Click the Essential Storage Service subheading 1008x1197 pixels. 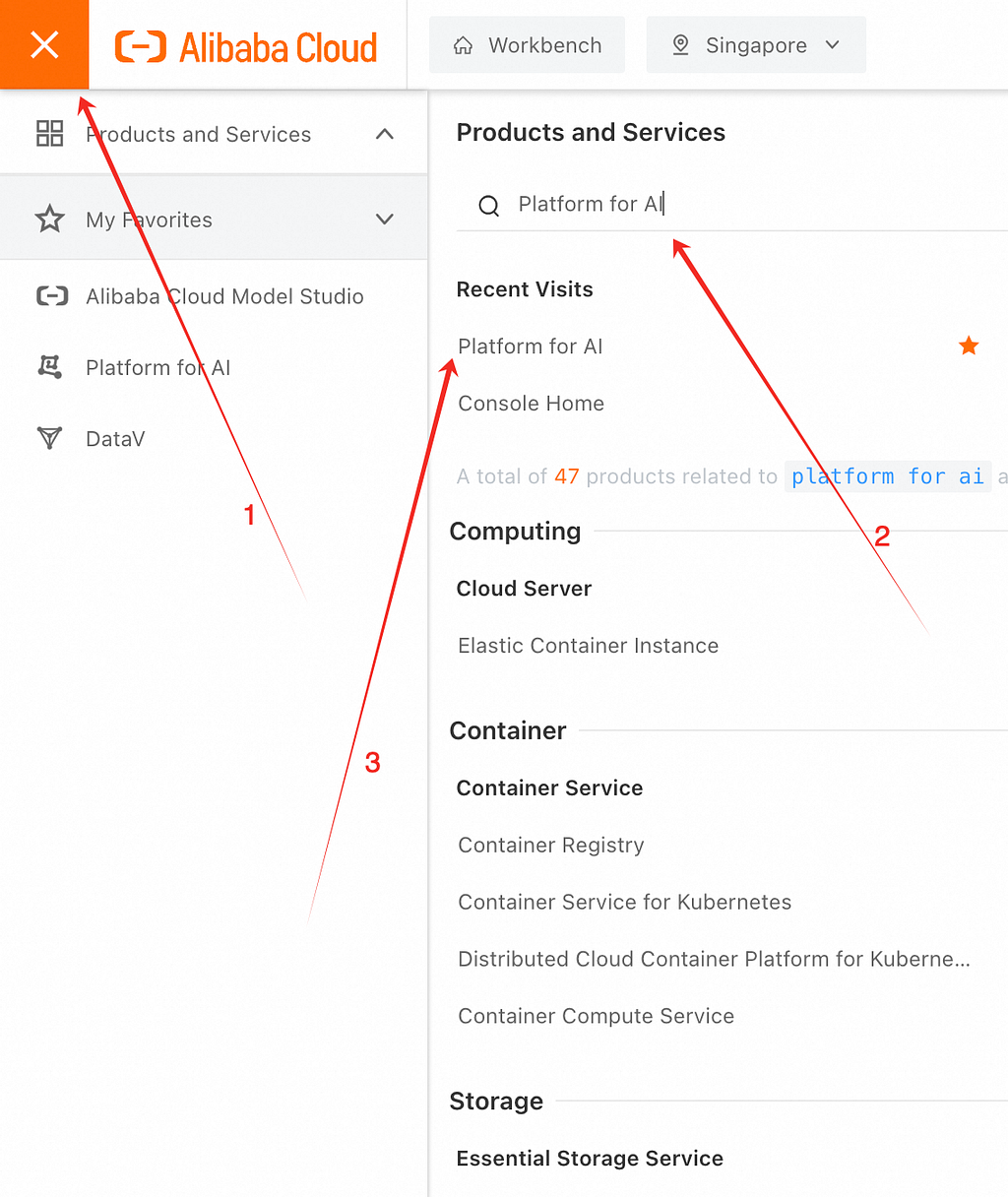pyautogui.click(x=590, y=1159)
